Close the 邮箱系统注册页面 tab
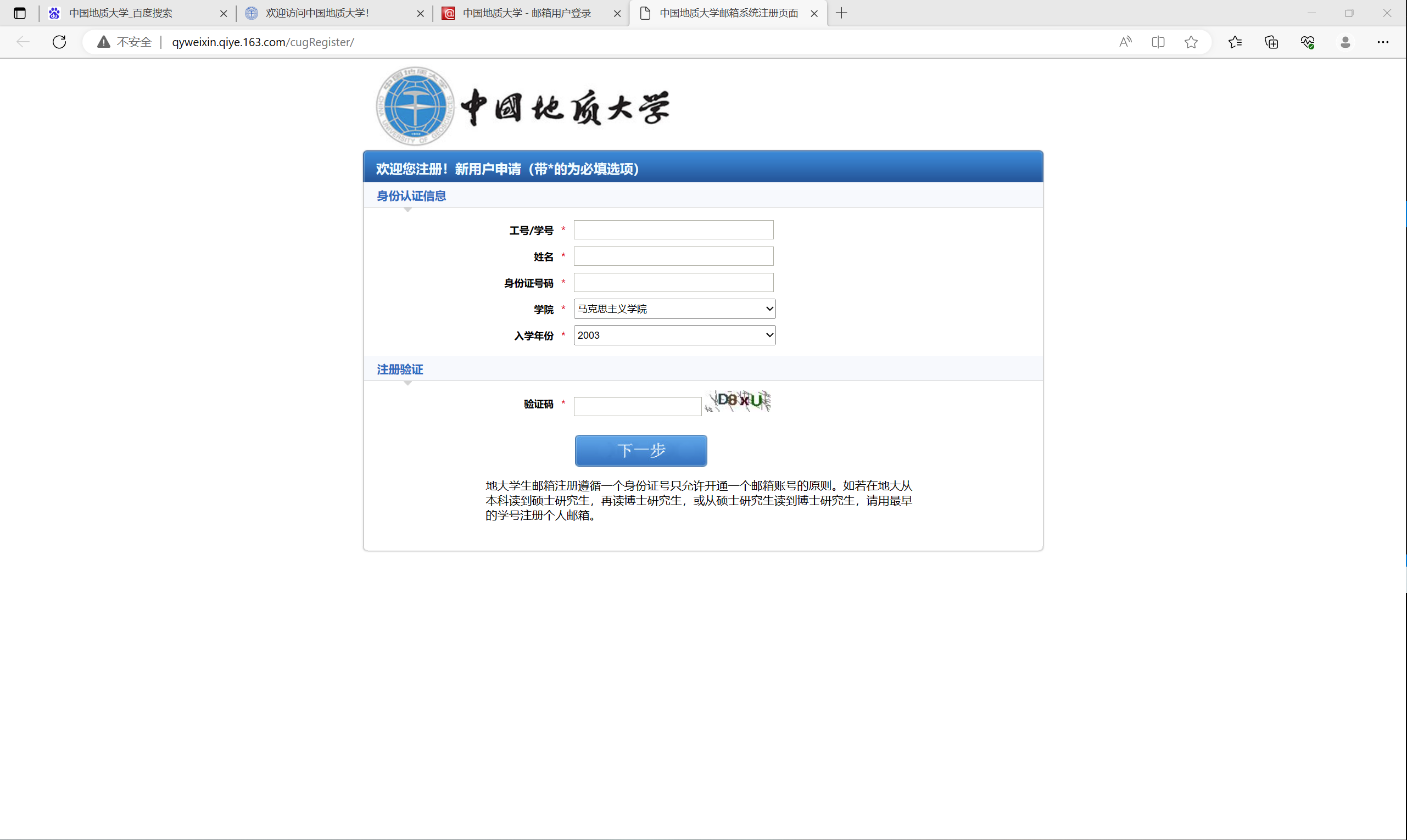This screenshot has height=840, width=1407. tap(814, 14)
